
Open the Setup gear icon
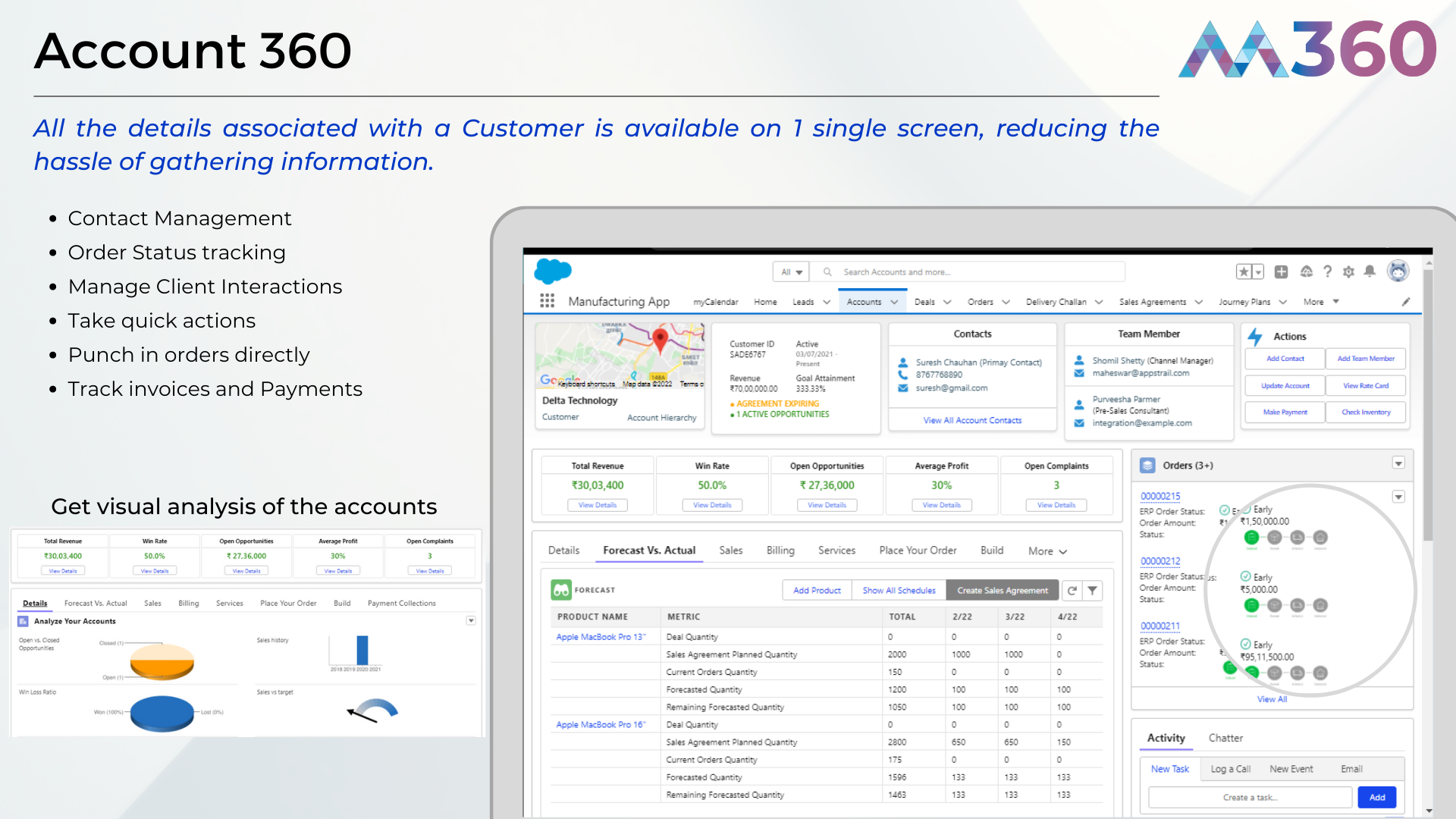(x=1348, y=271)
